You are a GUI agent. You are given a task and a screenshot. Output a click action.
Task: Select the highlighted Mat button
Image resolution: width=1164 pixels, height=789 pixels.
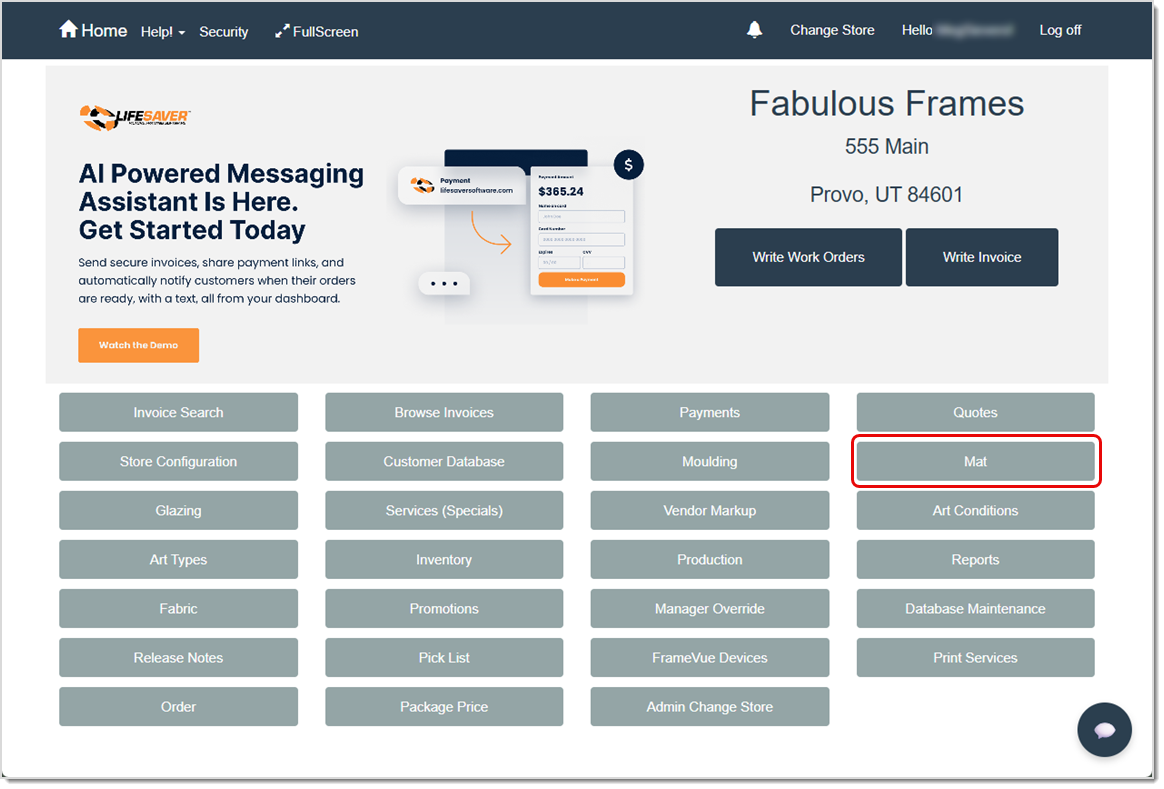tap(975, 461)
